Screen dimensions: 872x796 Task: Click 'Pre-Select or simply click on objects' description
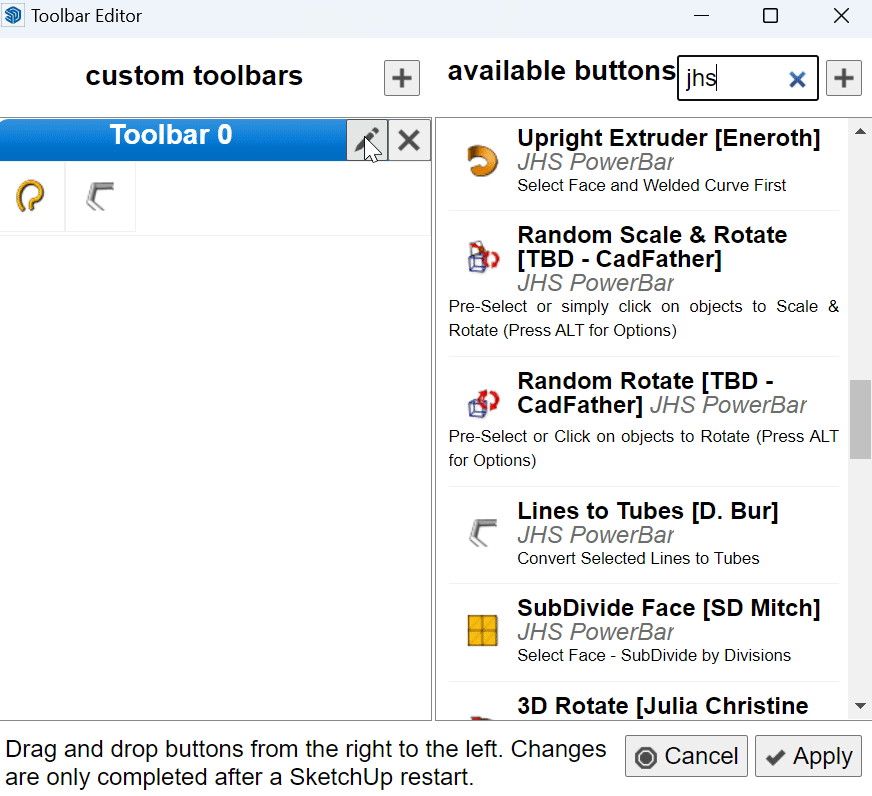click(x=643, y=318)
